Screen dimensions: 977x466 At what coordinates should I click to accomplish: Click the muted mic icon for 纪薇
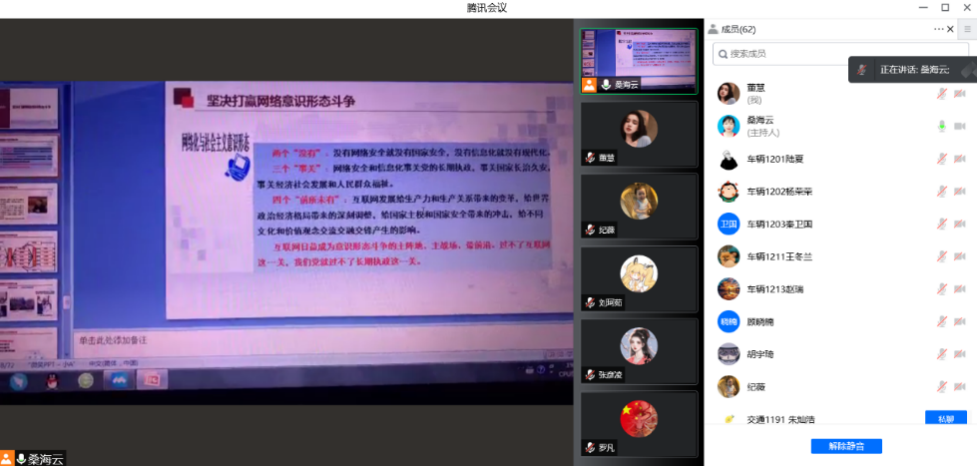point(941,386)
